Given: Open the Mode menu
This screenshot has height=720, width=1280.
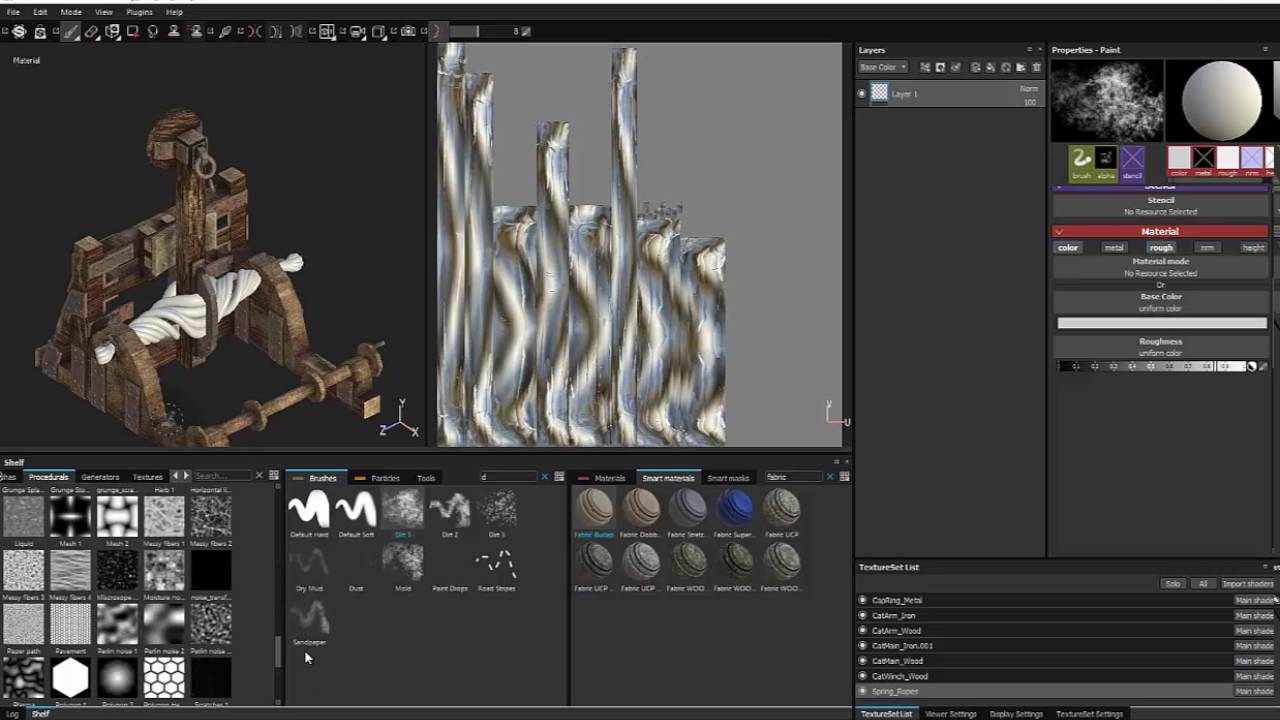Looking at the screenshot, I should tap(71, 12).
